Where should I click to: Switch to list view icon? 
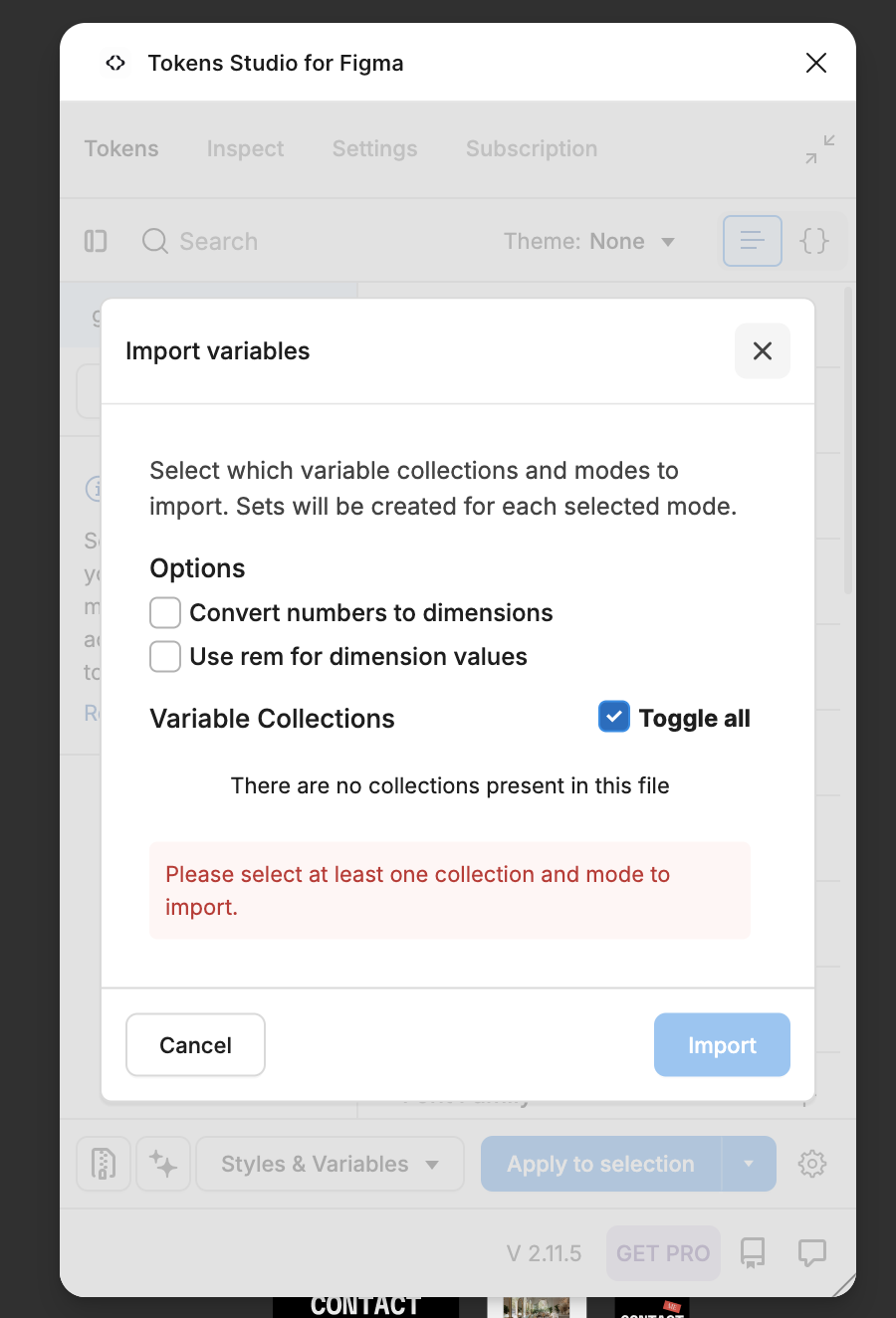coord(753,241)
